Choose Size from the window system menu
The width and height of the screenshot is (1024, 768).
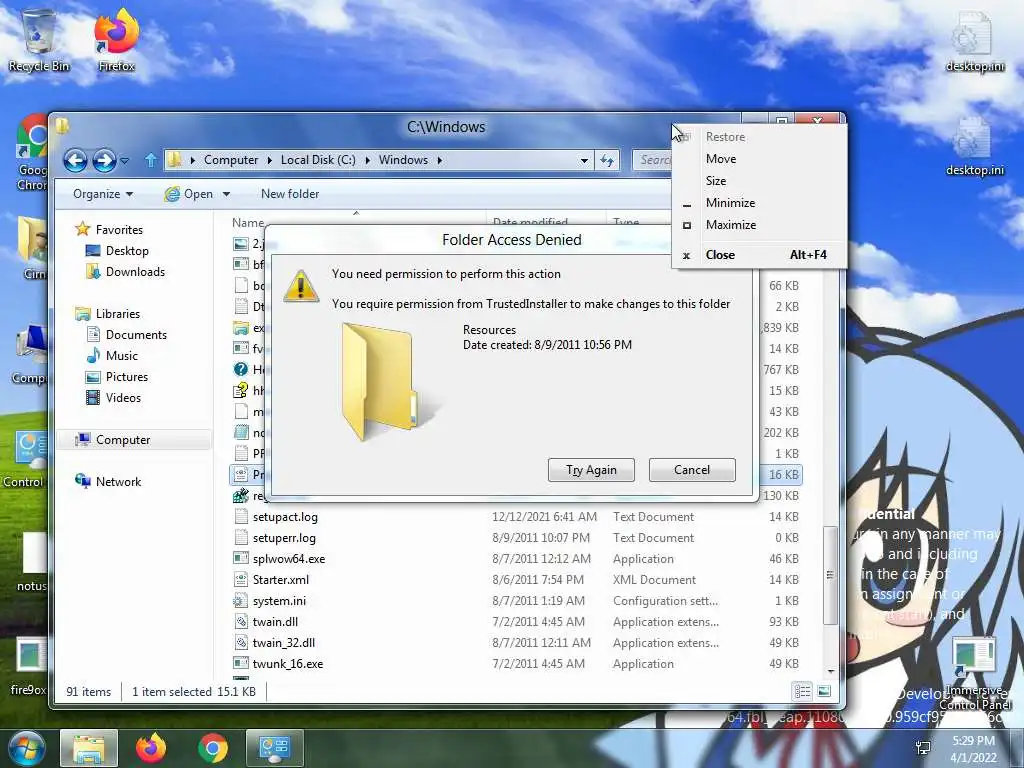tap(760, 181)
